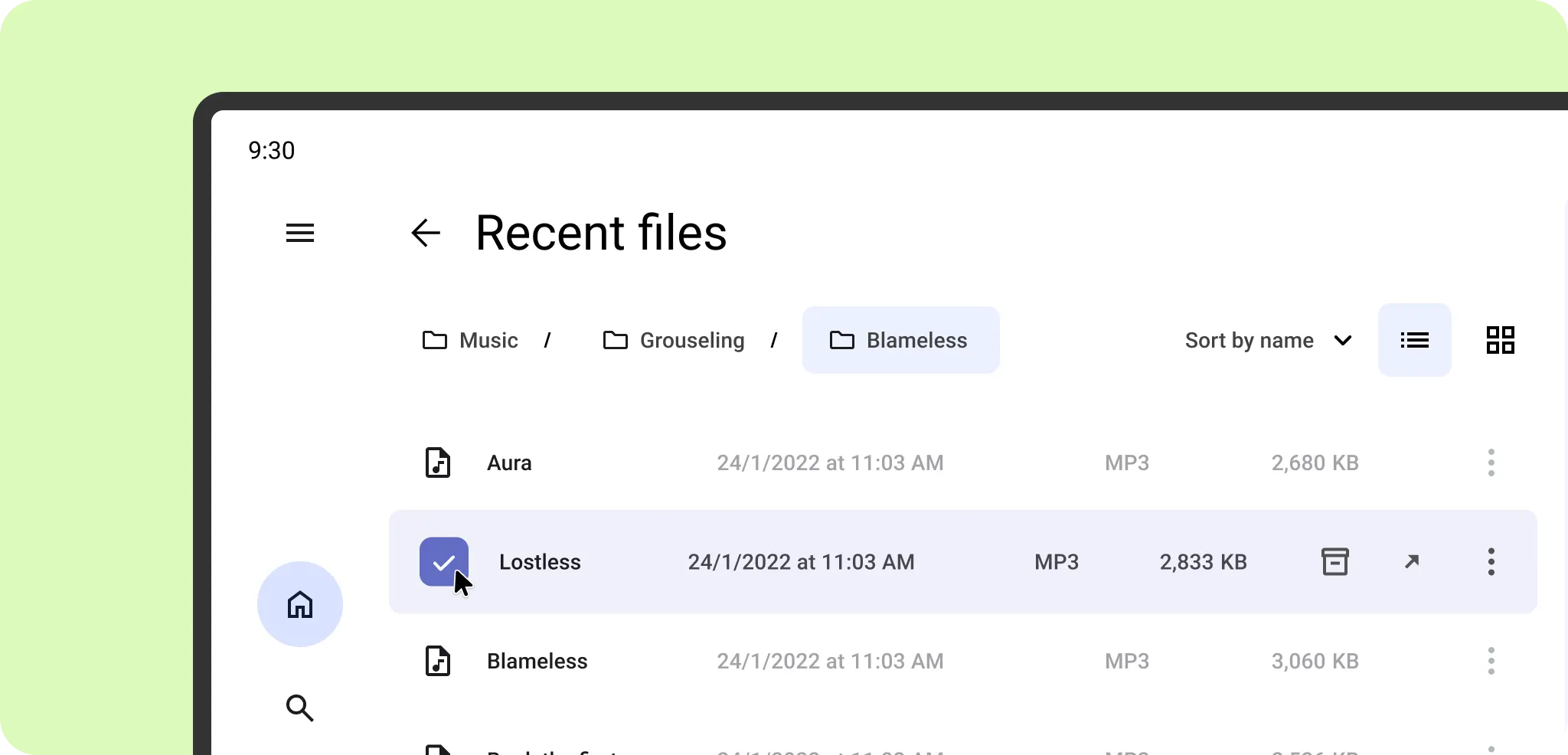
Task: Select the Blameless breadcrumb folder chip
Action: click(x=900, y=340)
